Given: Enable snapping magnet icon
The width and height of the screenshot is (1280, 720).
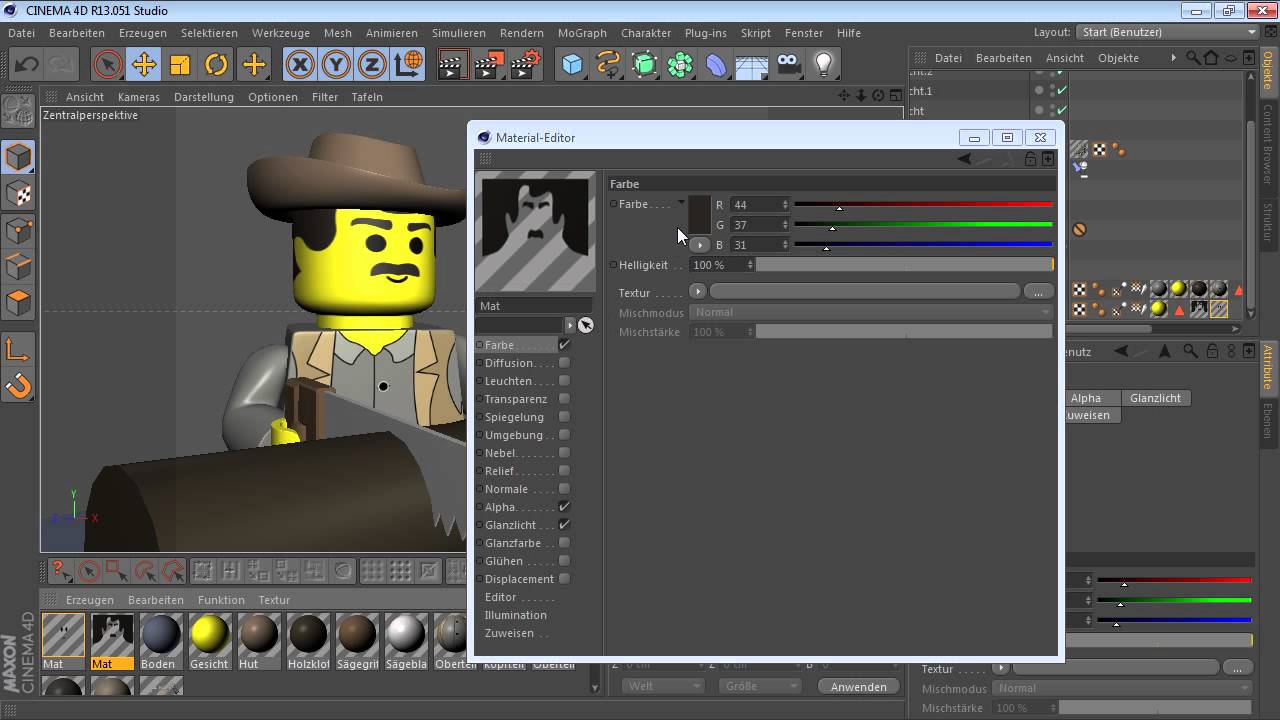Looking at the screenshot, I should click(x=18, y=385).
